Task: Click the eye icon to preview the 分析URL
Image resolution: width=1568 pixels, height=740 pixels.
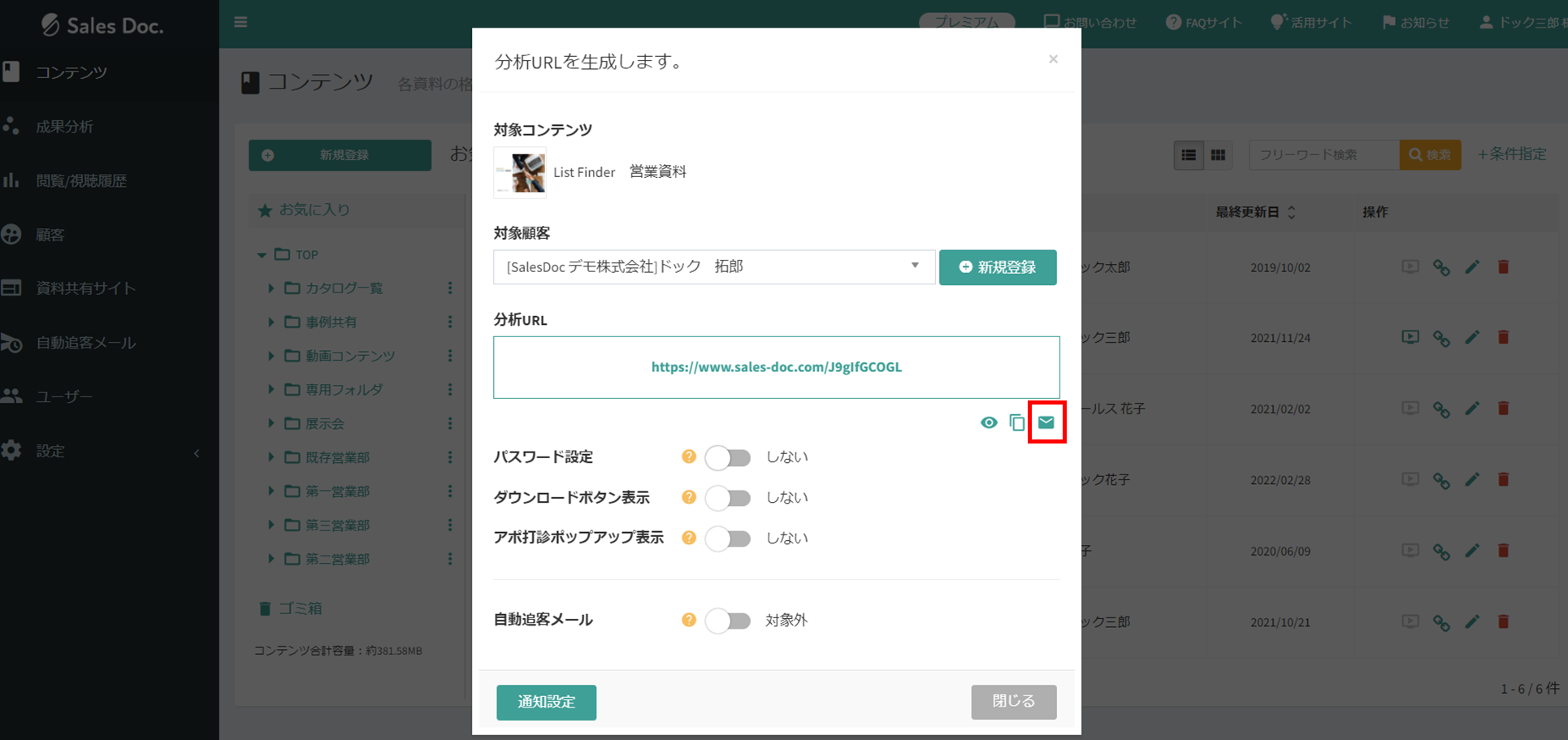Action: tap(989, 422)
